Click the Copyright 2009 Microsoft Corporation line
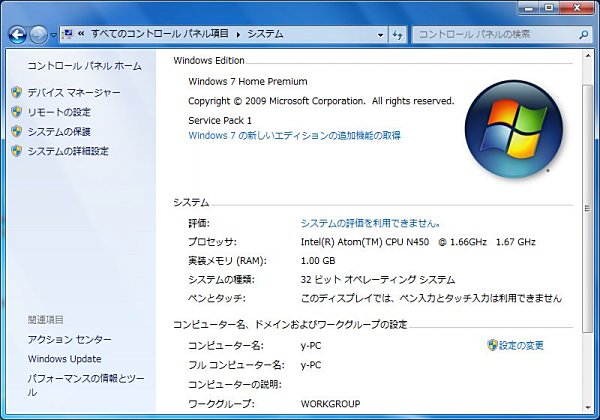 tap(321, 101)
